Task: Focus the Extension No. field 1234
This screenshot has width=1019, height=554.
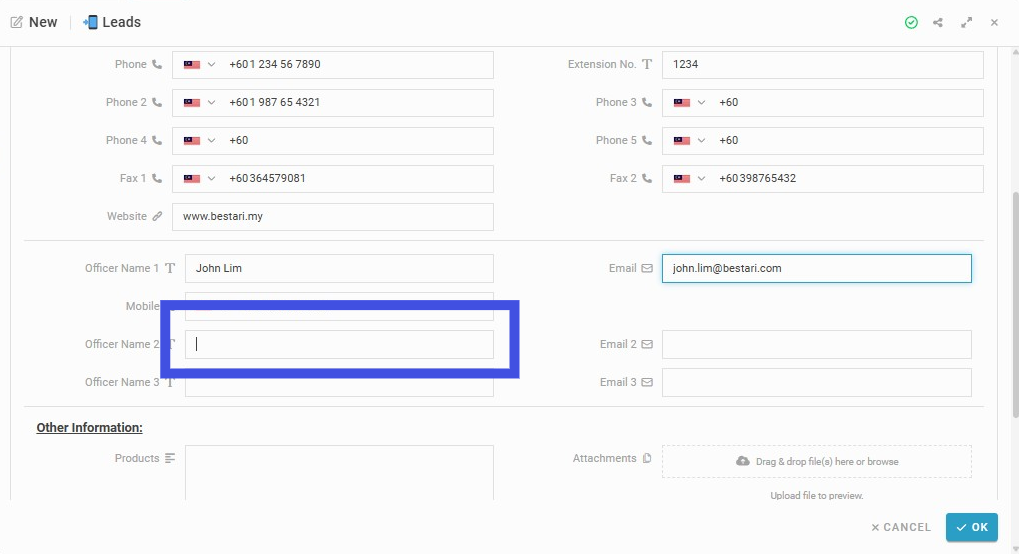Action: 823,65
